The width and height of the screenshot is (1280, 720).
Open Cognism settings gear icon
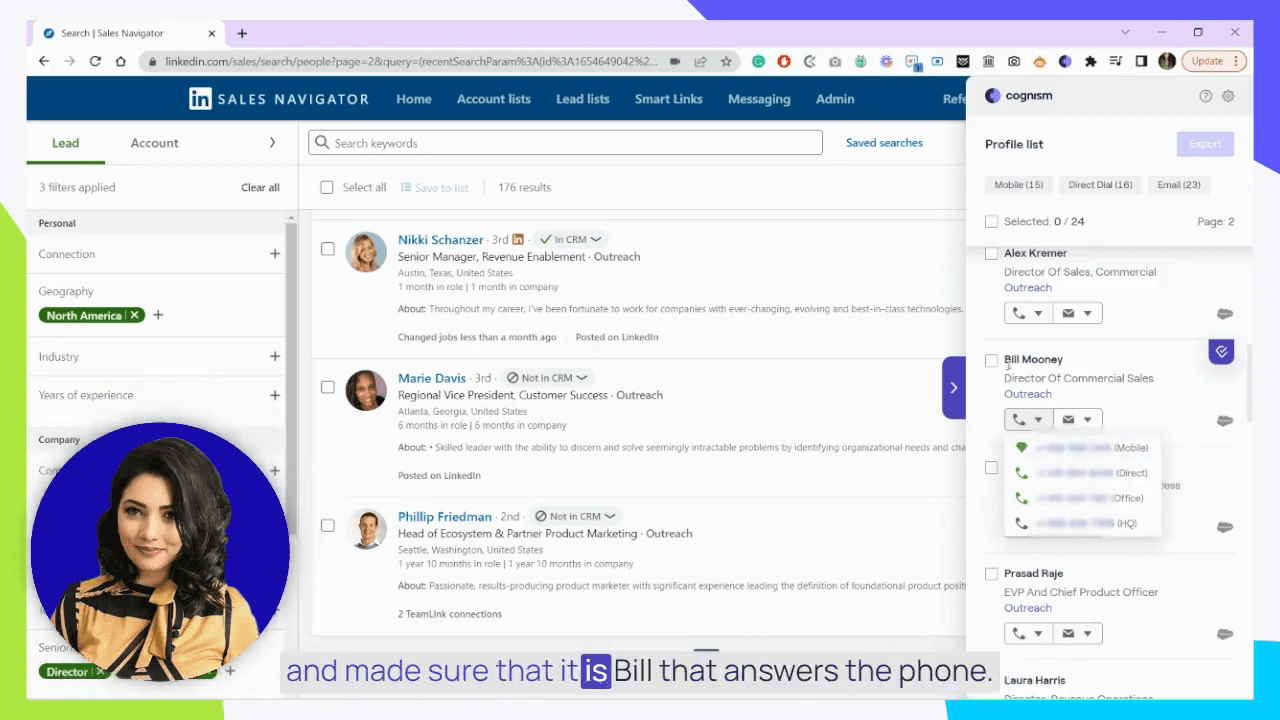[x=1228, y=96]
